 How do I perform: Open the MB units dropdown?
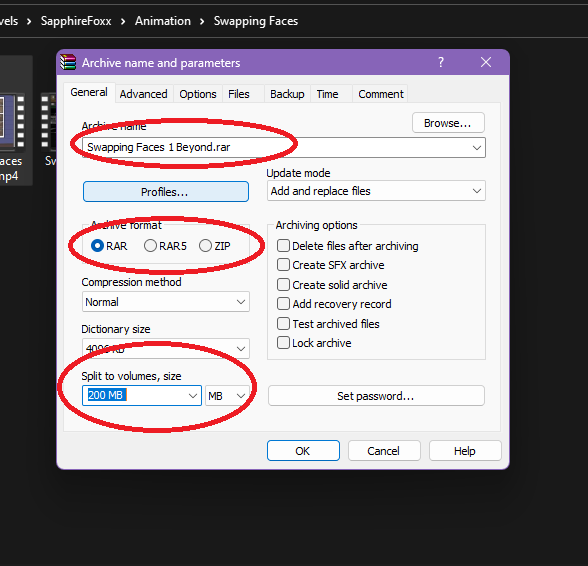click(x=227, y=396)
